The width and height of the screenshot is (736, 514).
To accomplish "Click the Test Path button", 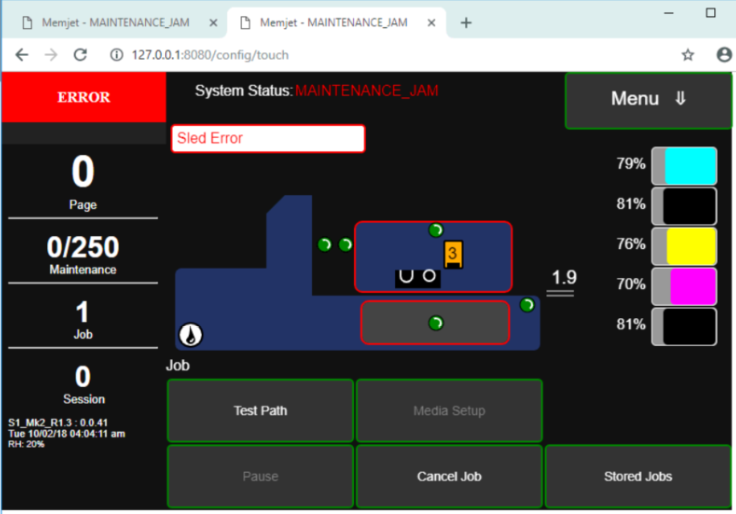I will point(260,411).
